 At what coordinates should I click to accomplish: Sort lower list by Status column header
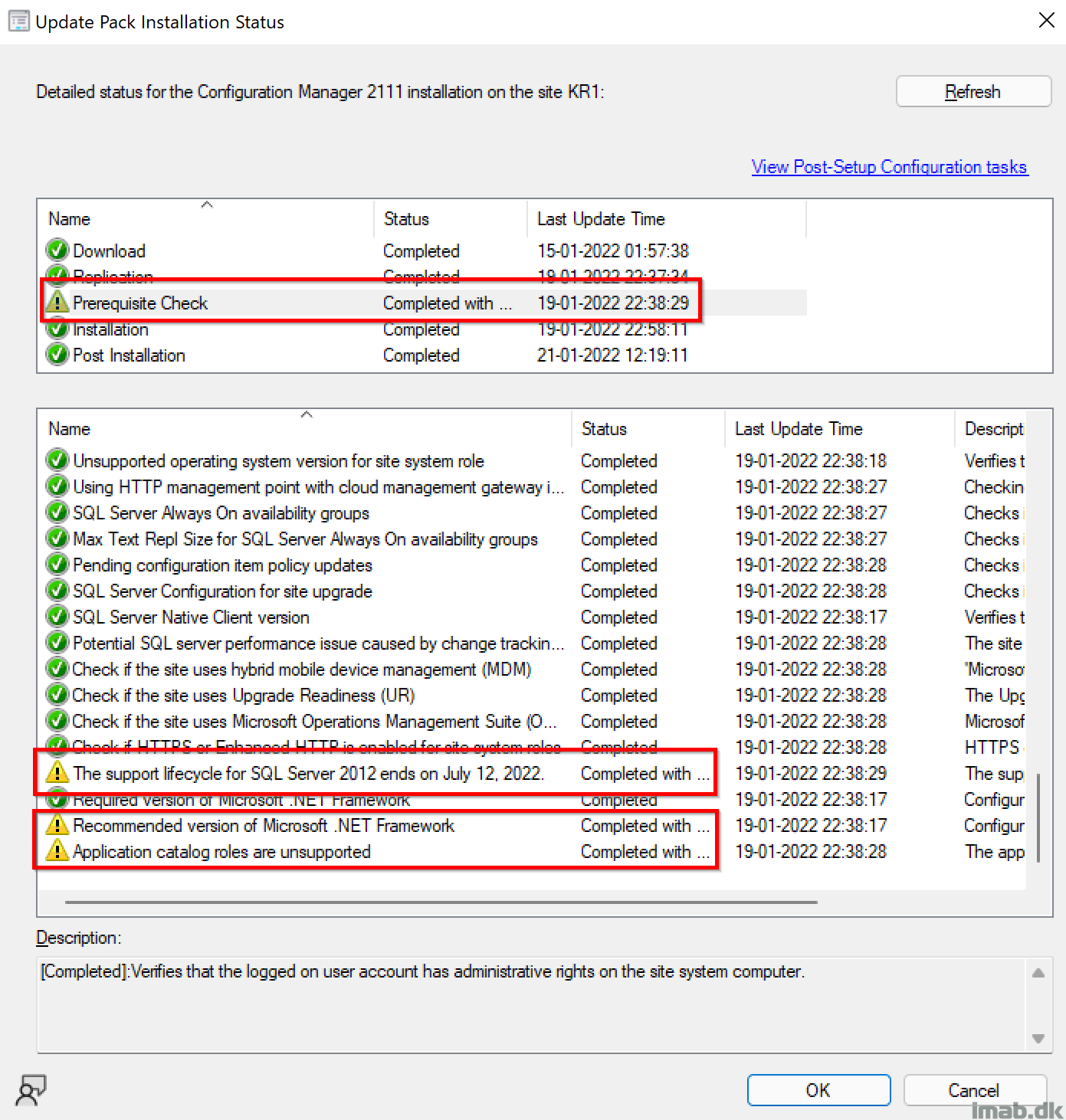[x=648, y=429]
